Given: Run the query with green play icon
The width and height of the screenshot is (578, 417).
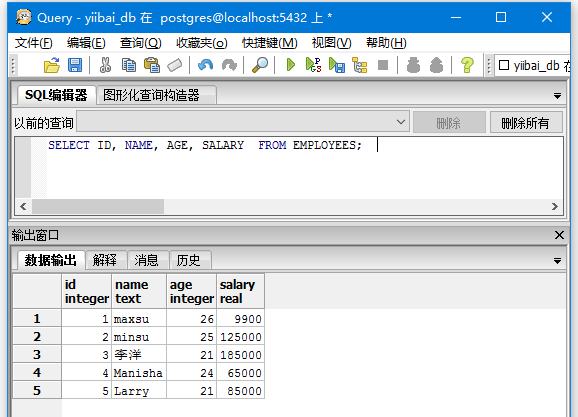Looking at the screenshot, I should [x=290, y=65].
